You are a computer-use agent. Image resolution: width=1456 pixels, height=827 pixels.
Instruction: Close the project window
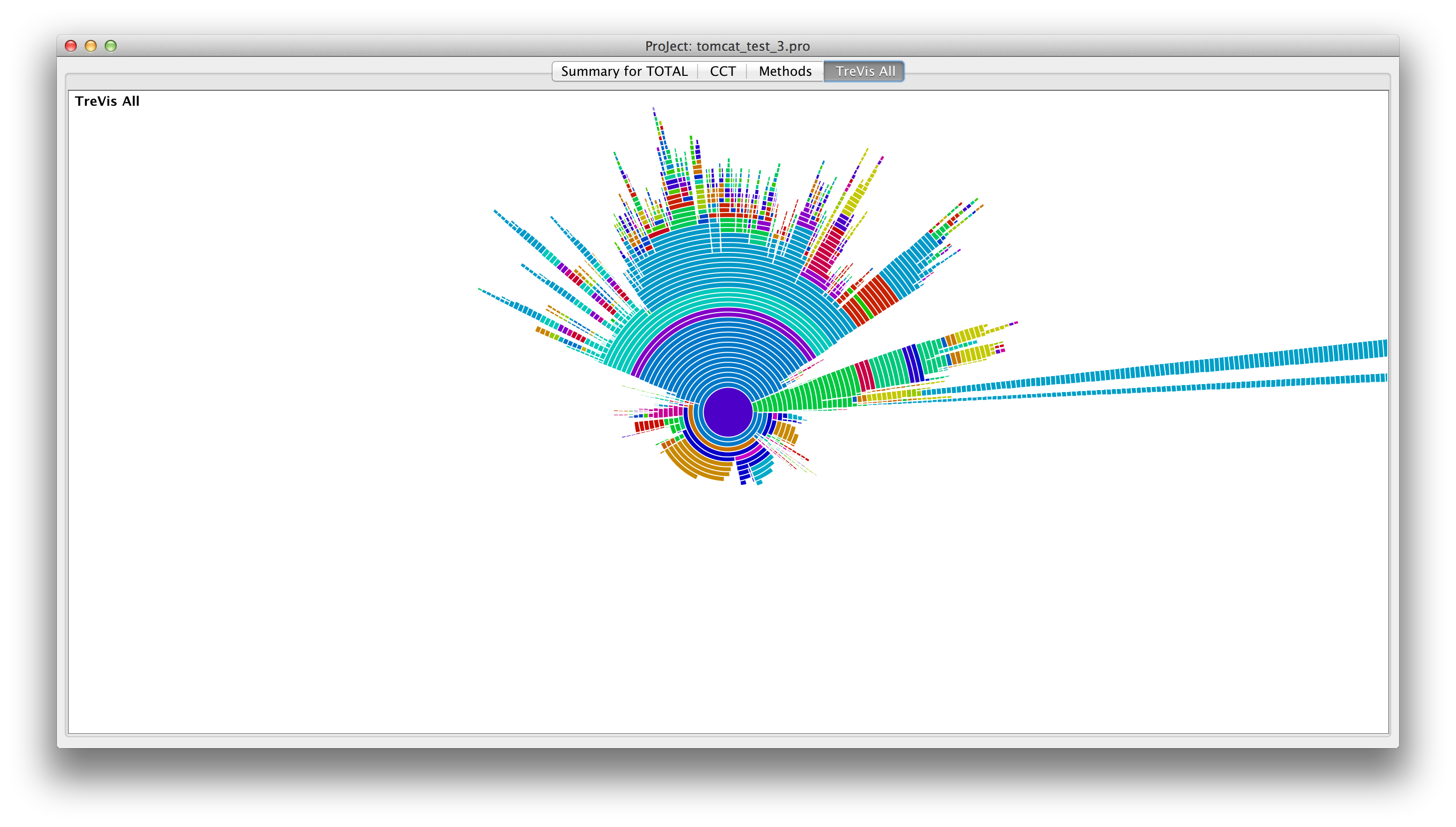(x=71, y=45)
